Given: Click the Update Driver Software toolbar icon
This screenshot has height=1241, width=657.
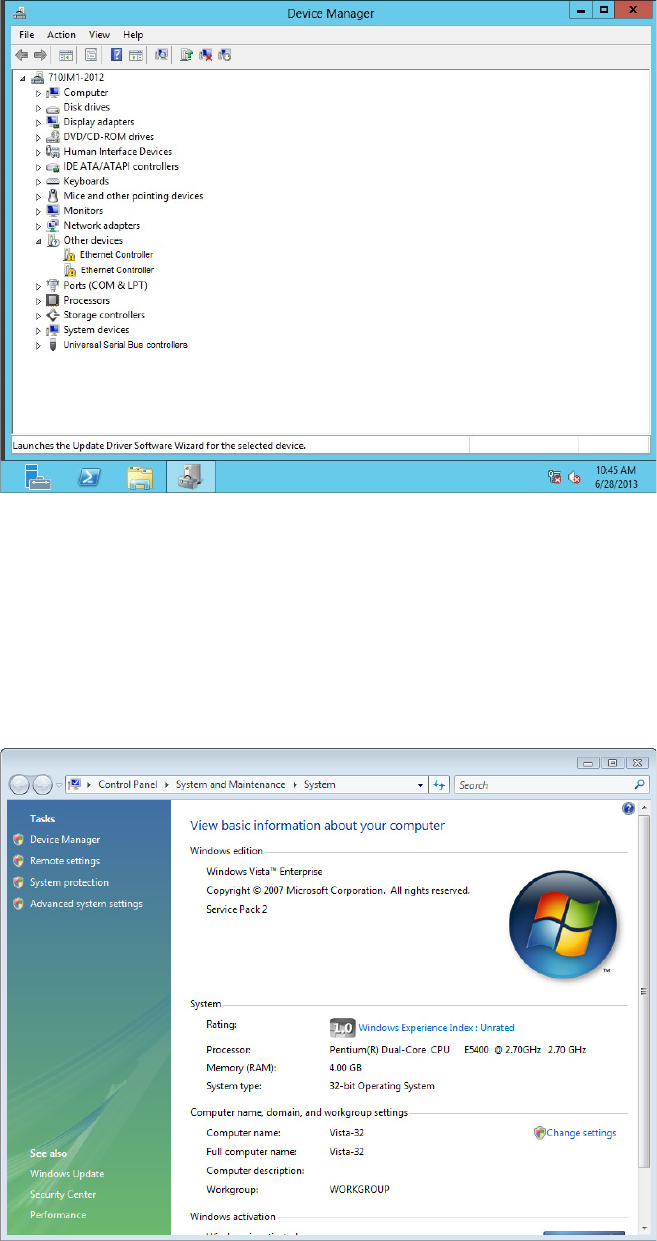Looking at the screenshot, I should tap(186, 55).
